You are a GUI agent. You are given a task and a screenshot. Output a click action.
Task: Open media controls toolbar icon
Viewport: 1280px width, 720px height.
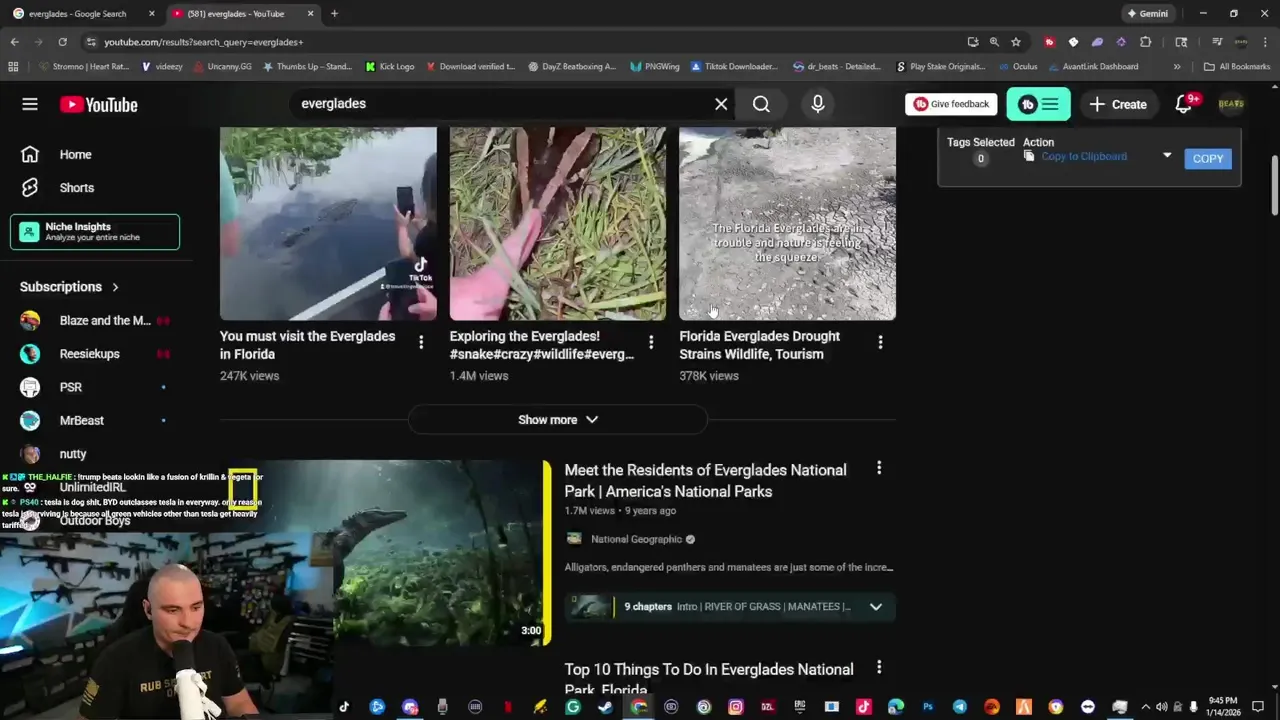(1217, 42)
